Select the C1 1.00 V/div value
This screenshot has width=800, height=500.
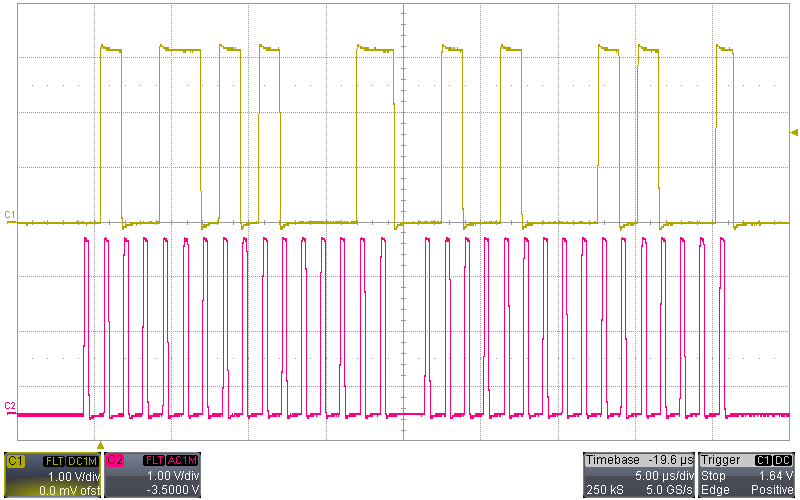73,477
